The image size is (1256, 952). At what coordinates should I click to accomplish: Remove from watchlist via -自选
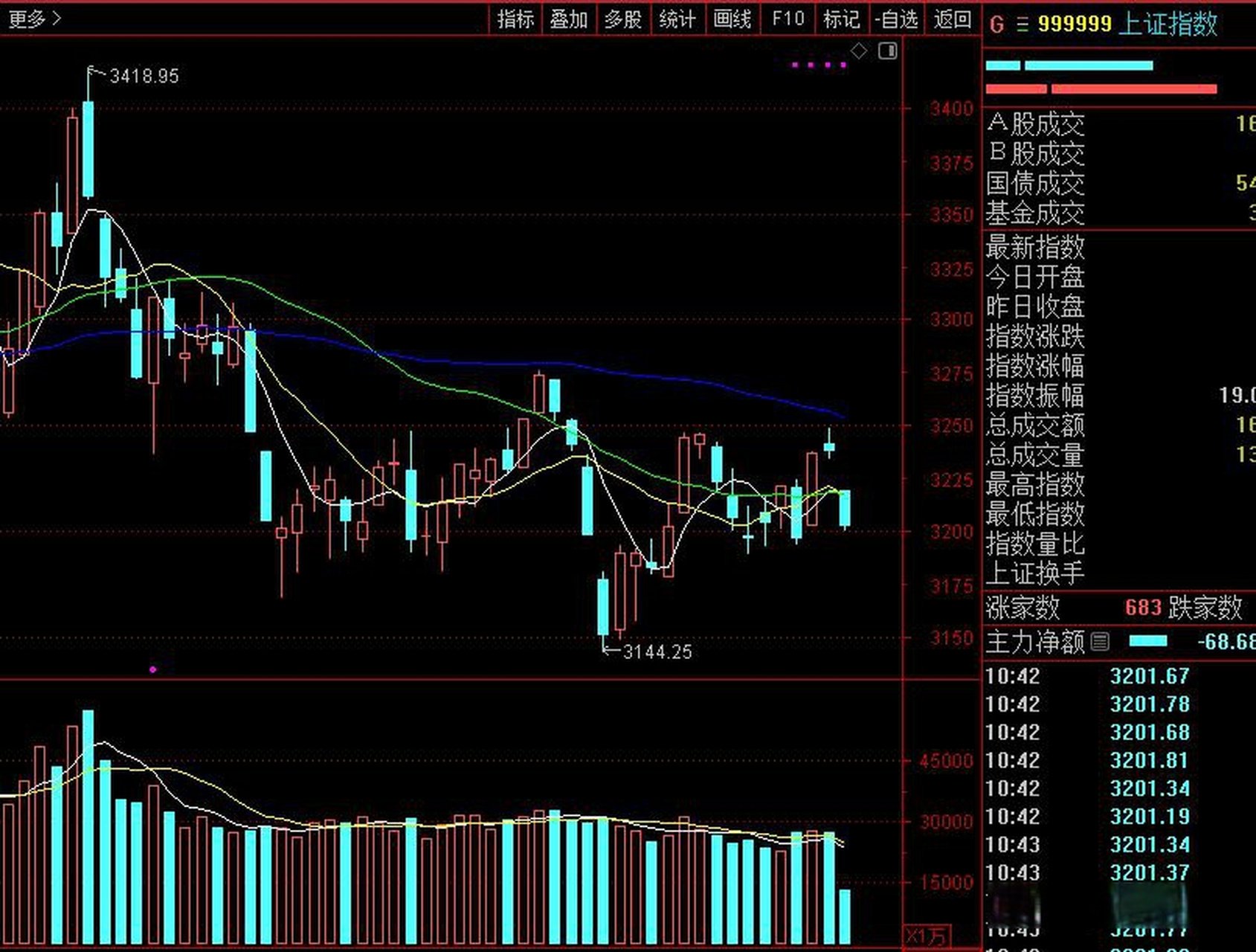[897, 19]
